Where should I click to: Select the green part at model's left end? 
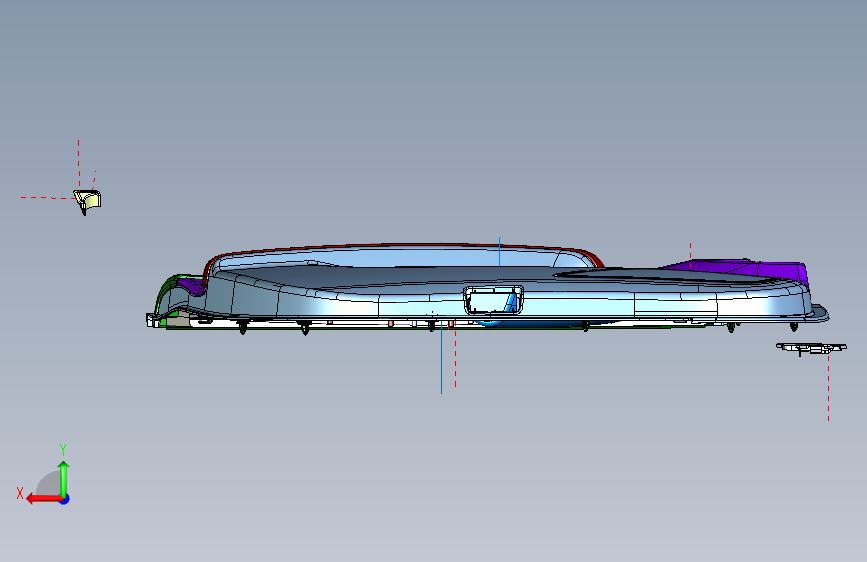[169, 289]
